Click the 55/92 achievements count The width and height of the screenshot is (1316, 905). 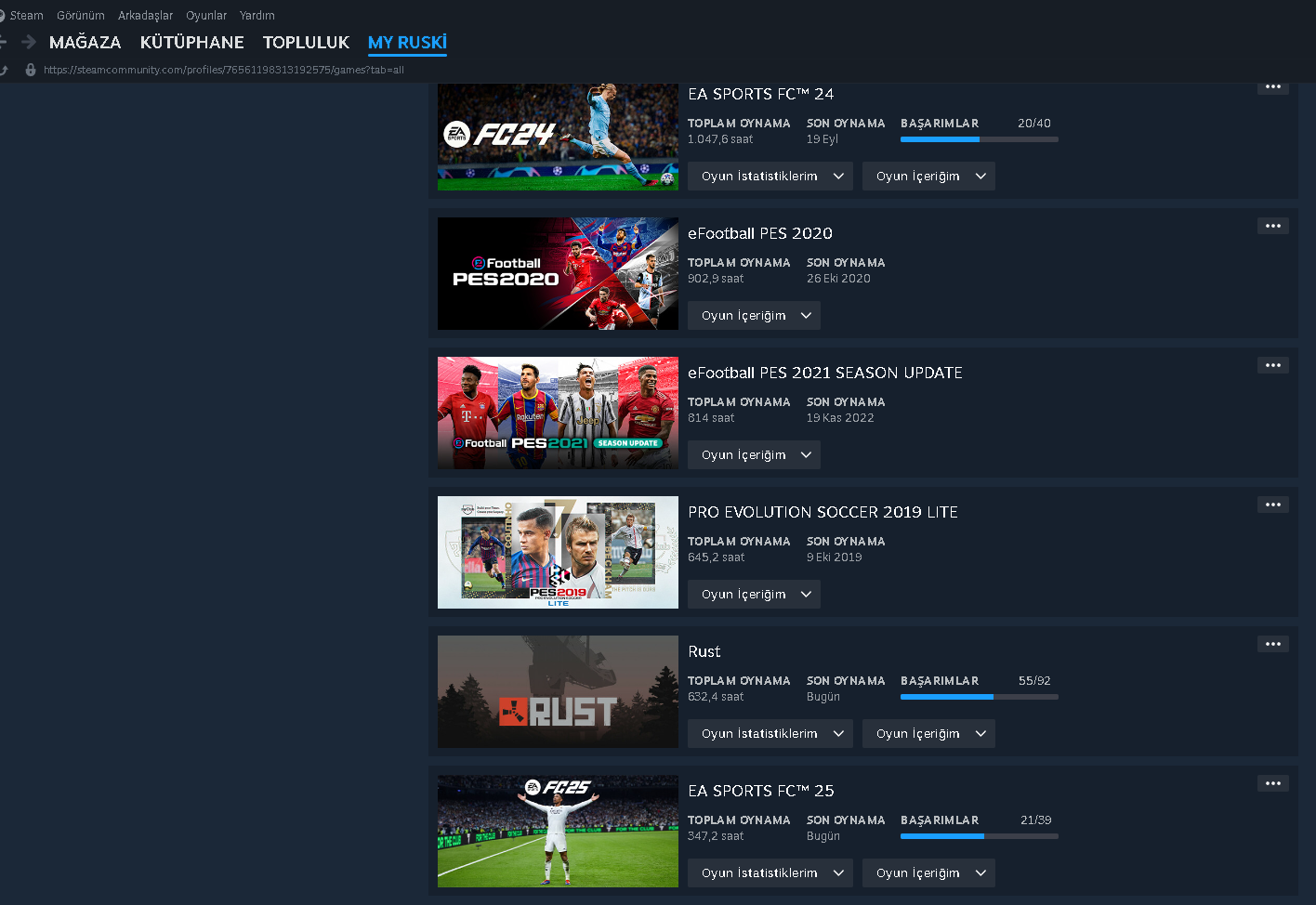1034,681
